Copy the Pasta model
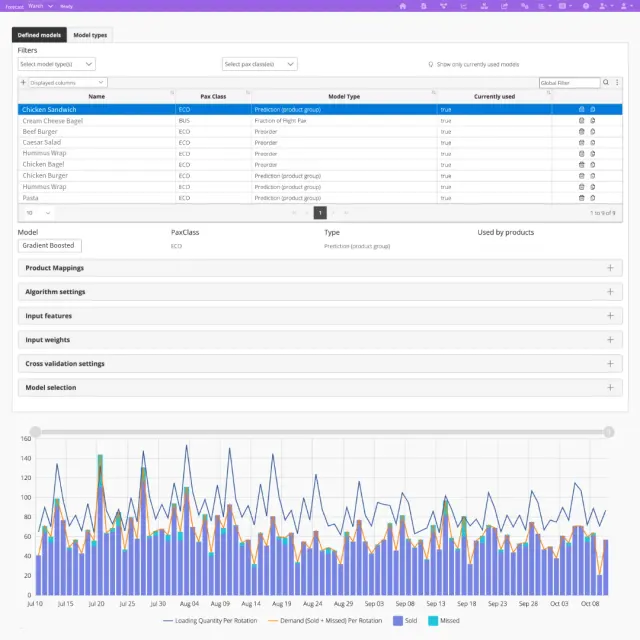Viewport: 640px width, 640px height. [x=593, y=198]
